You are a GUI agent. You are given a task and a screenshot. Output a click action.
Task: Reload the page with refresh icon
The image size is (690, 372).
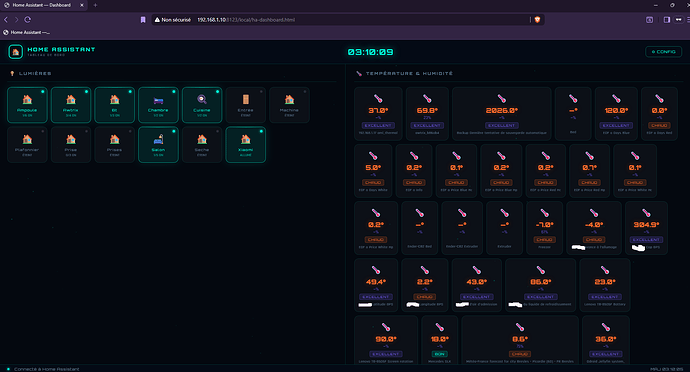tap(27, 20)
